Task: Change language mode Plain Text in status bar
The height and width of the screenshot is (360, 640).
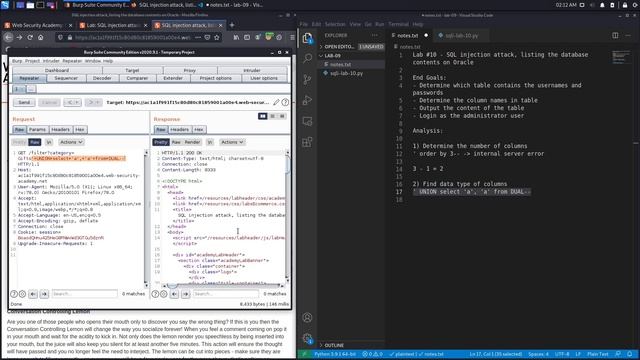Action: pyautogui.click(x=598, y=354)
